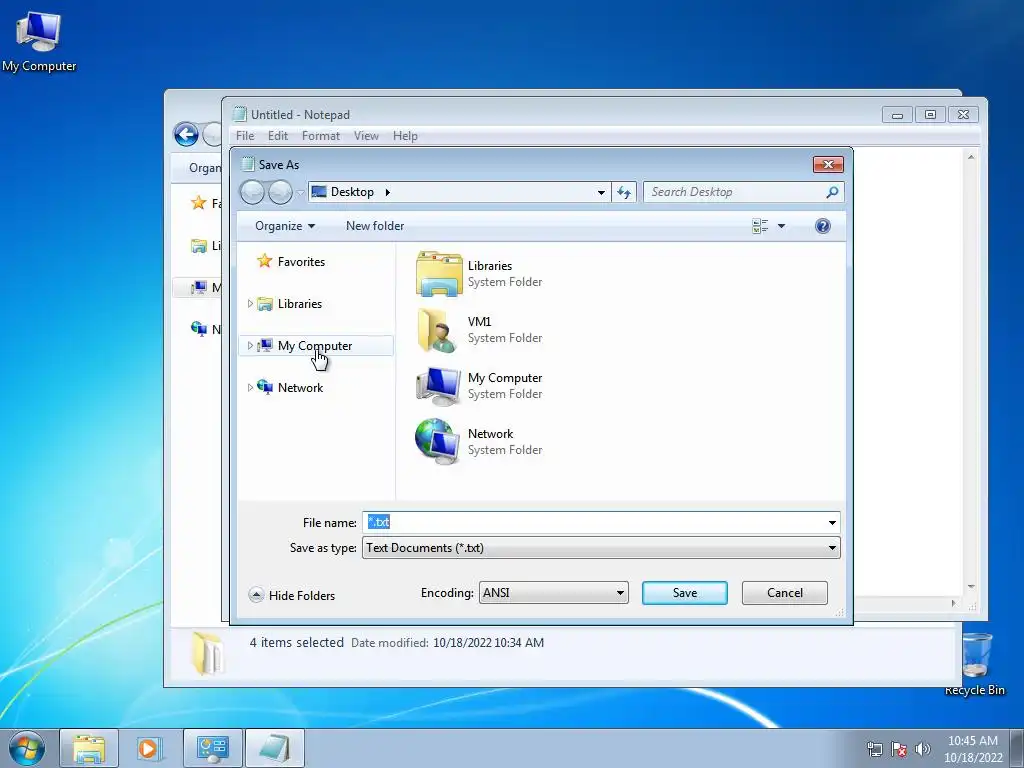Expand the Network tree node

pos(249,387)
